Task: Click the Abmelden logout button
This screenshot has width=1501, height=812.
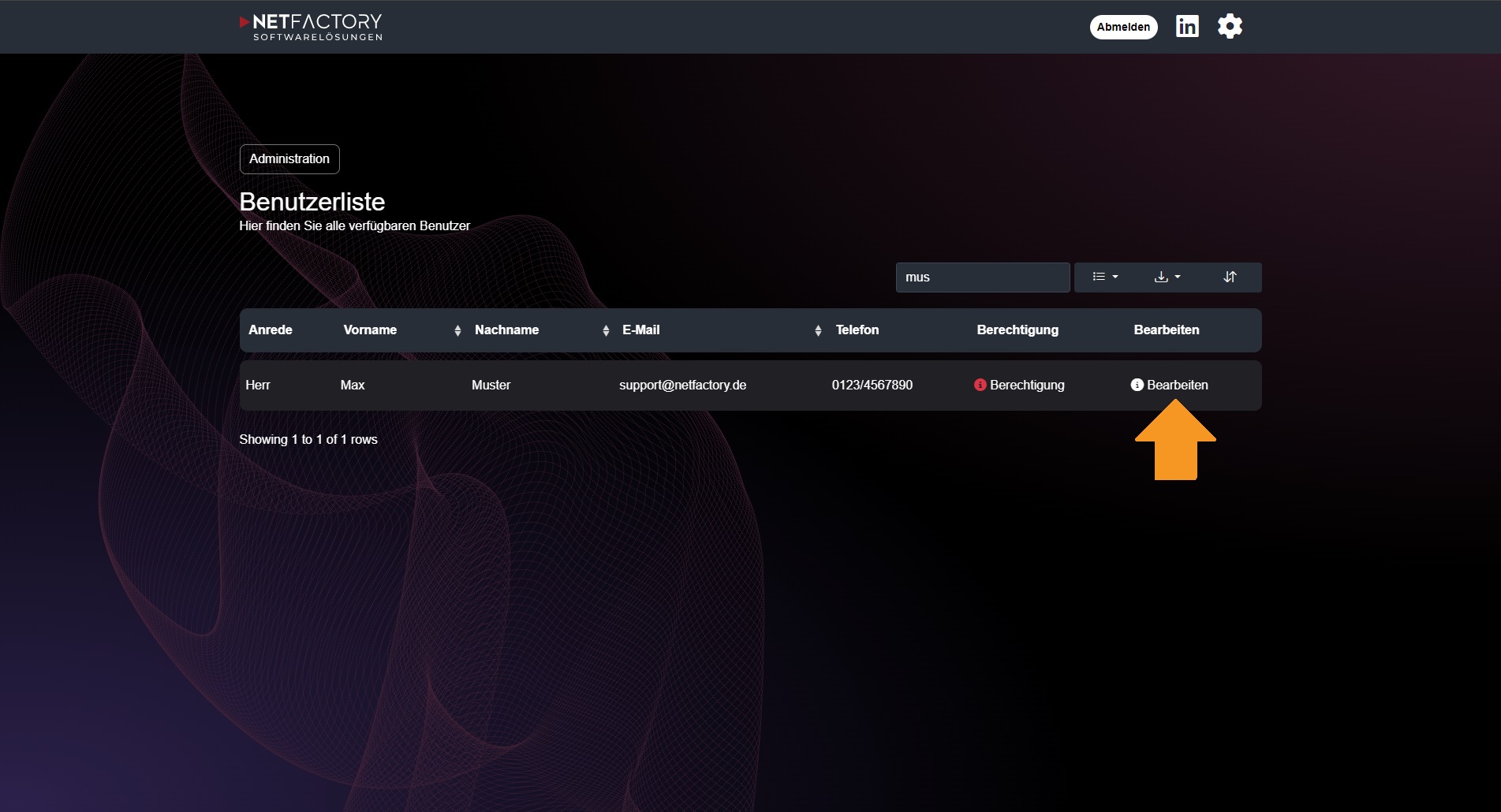Action: (x=1123, y=27)
